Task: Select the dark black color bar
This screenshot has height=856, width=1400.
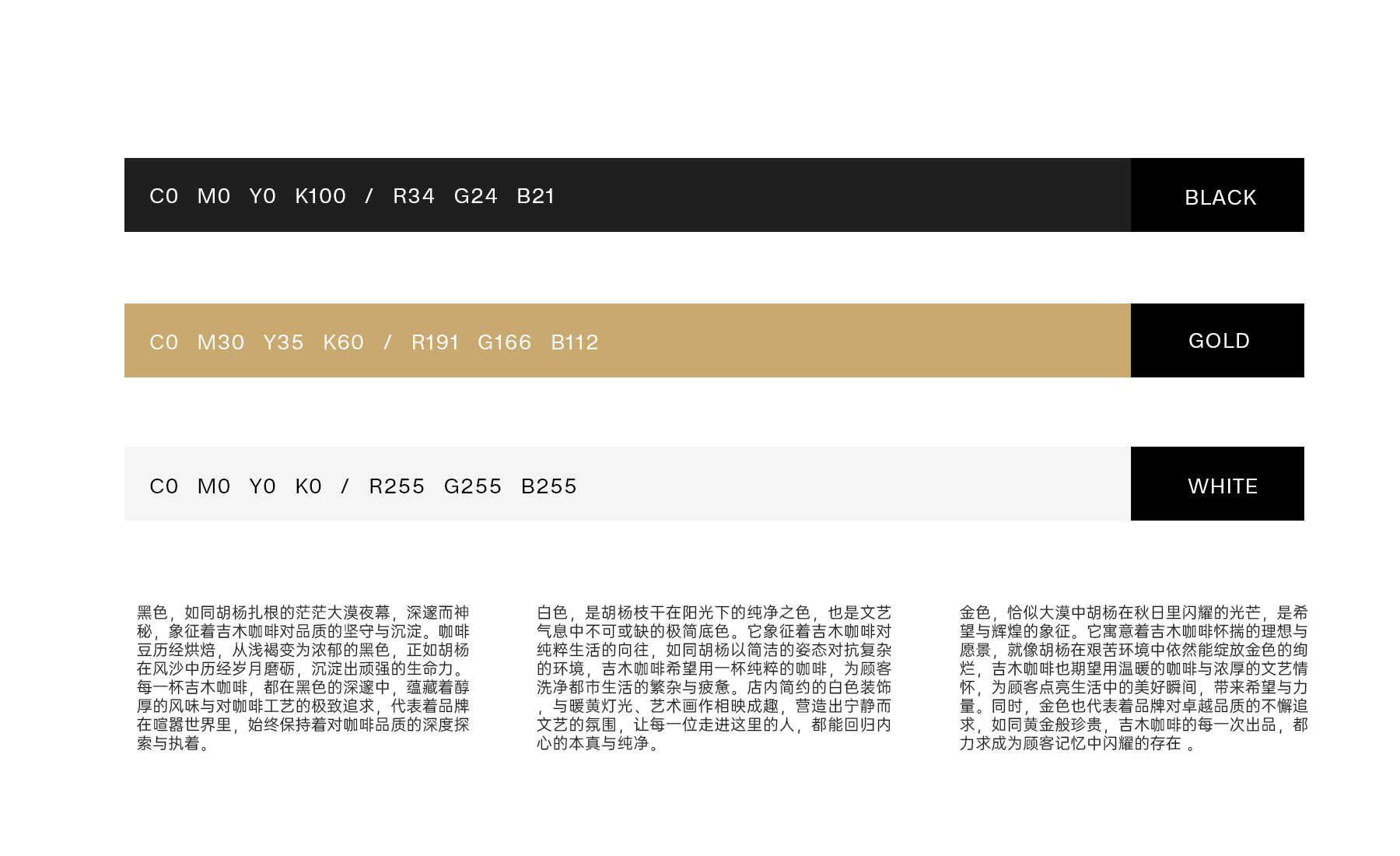Action: tap(627, 195)
